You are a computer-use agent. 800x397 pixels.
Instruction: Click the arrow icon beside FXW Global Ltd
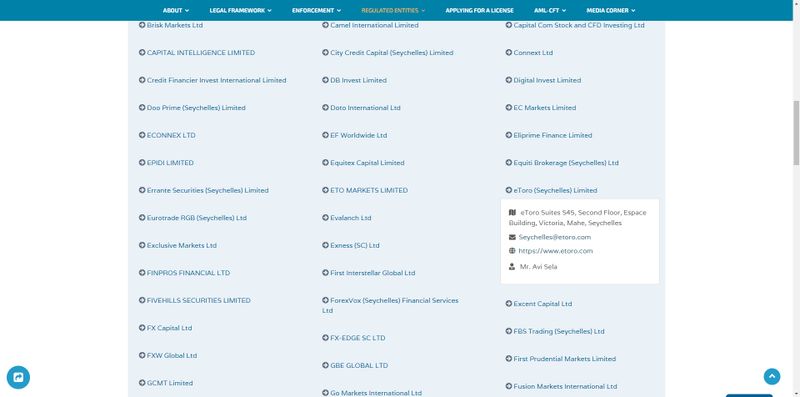142,356
